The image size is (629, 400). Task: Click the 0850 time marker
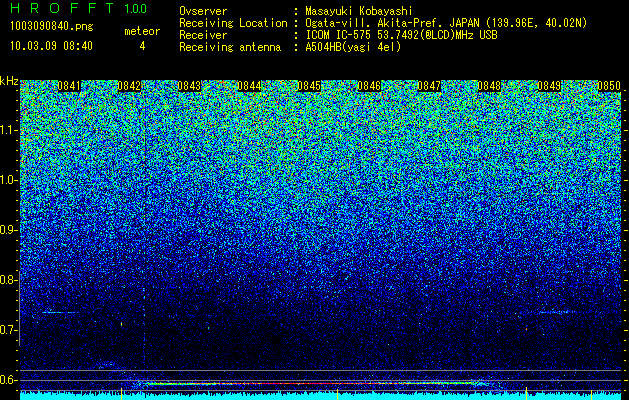pos(609,86)
